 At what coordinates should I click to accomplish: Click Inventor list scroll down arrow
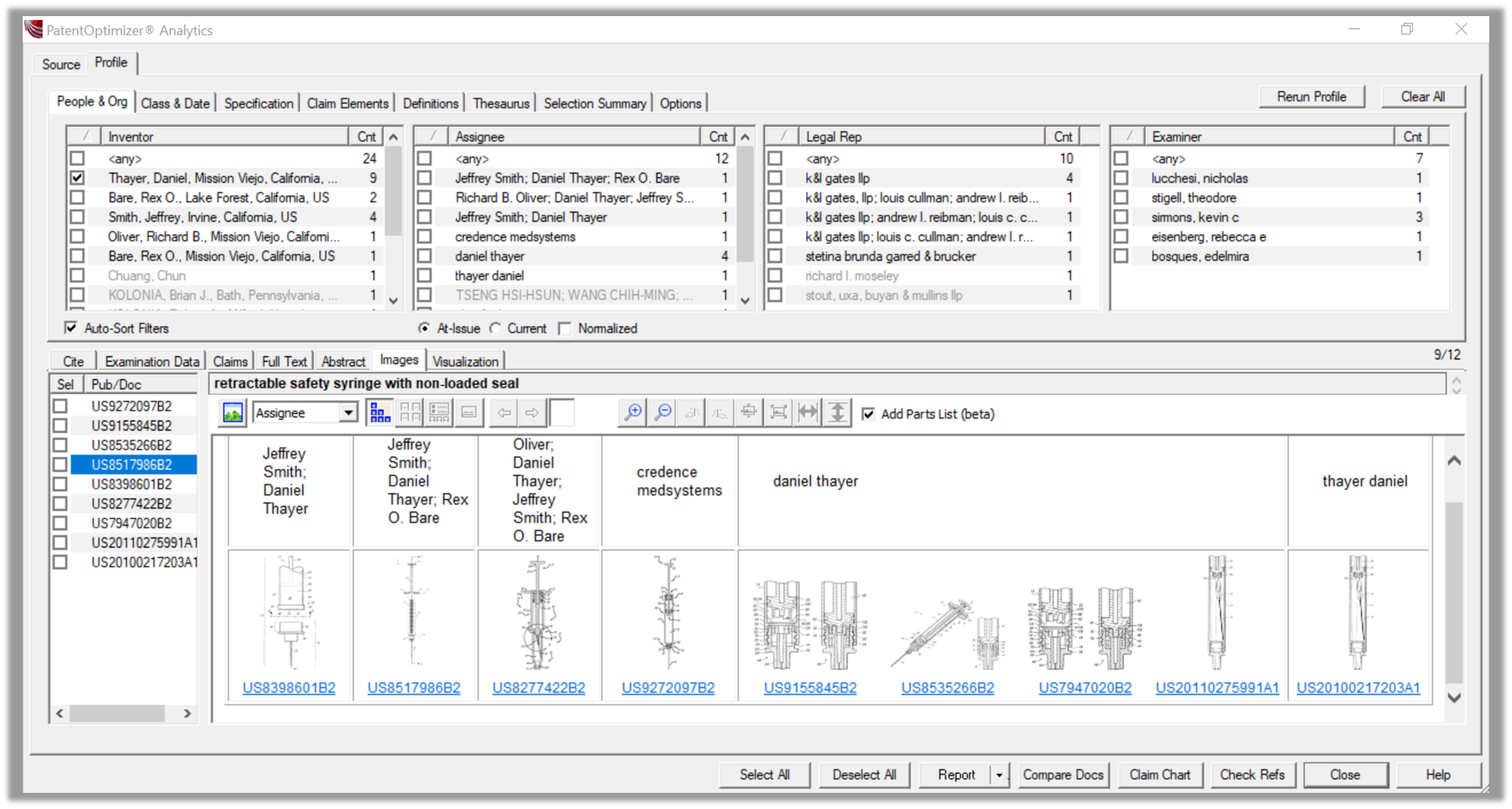click(x=394, y=301)
